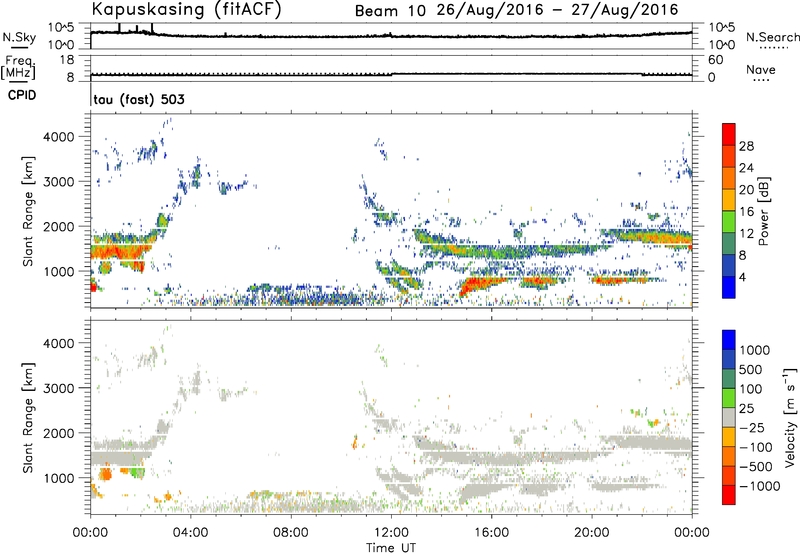This screenshot has width=800, height=554.
Task: Click the Time UT axis label
Action: 391,548
